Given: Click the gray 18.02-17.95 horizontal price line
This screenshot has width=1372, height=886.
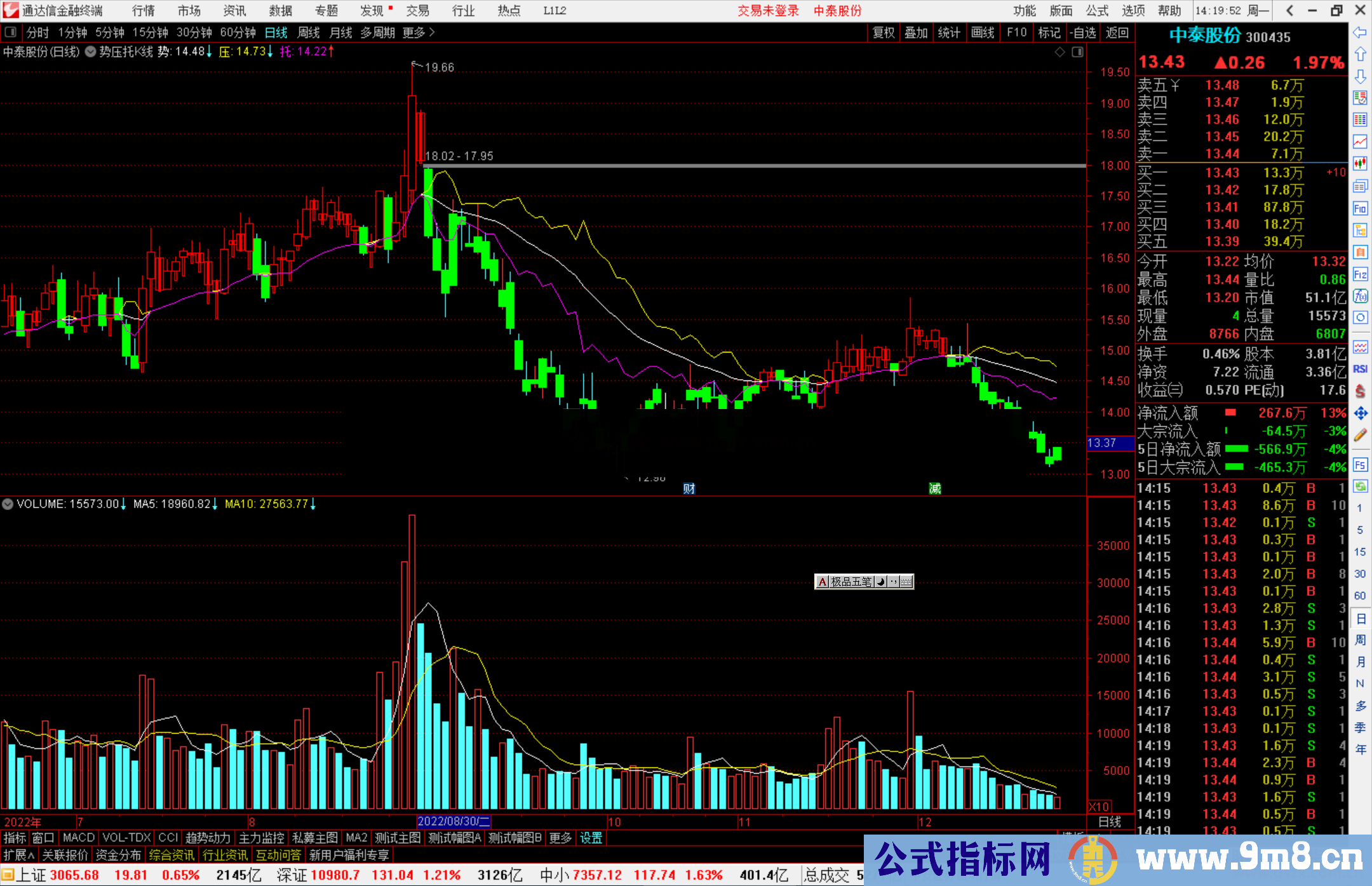Looking at the screenshot, I should point(699,166).
